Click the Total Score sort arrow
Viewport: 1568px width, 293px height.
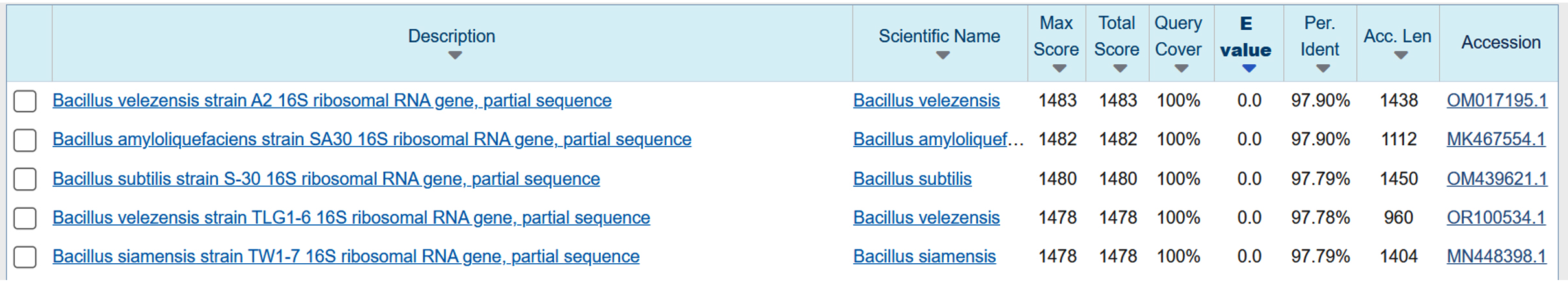(1120, 69)
